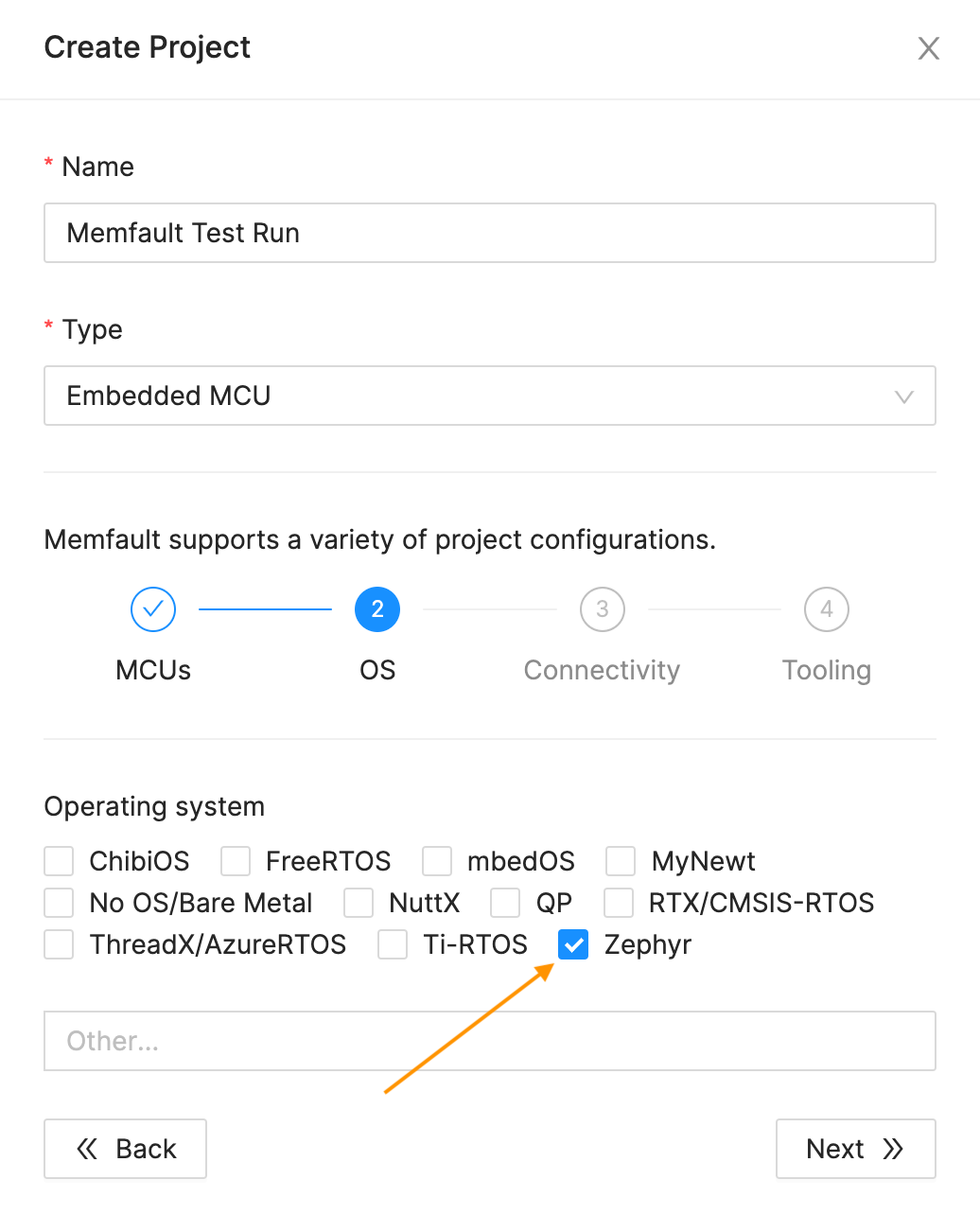This screenshot has width=980, height=1215.
Task: Jump to step 4 Tooling circle
Action: pos(826,609)
